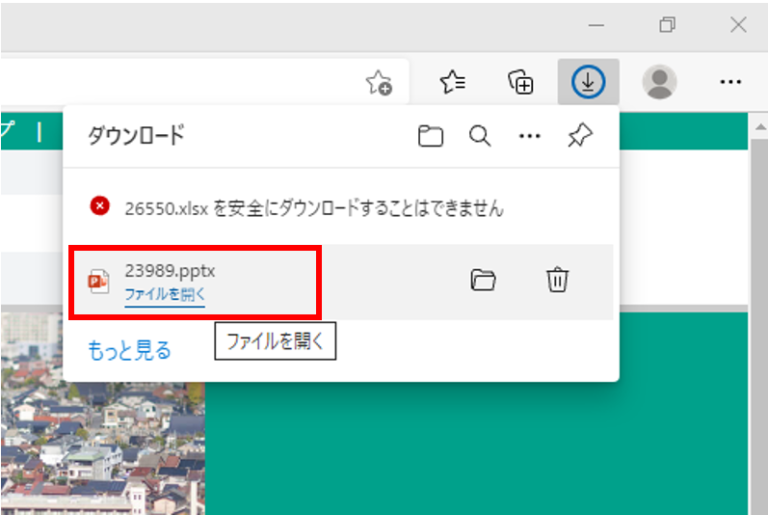Open the downloads folder from panel header
768x515 pixels.
click(431, 136)
